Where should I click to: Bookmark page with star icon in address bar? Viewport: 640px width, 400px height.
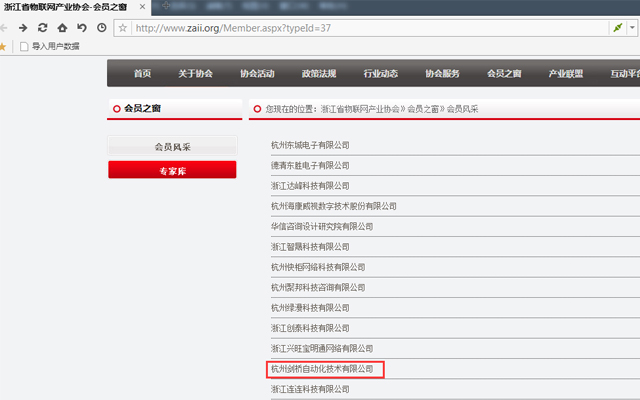click(x=122, y=28)
